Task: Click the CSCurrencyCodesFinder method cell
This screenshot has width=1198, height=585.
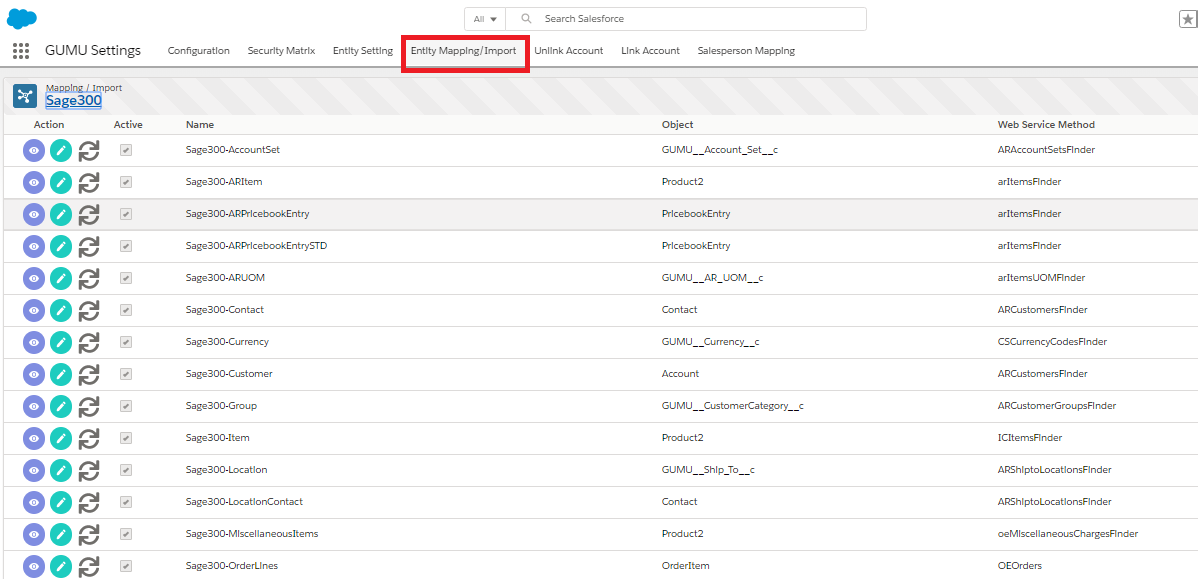Action: click(1052, 342)
